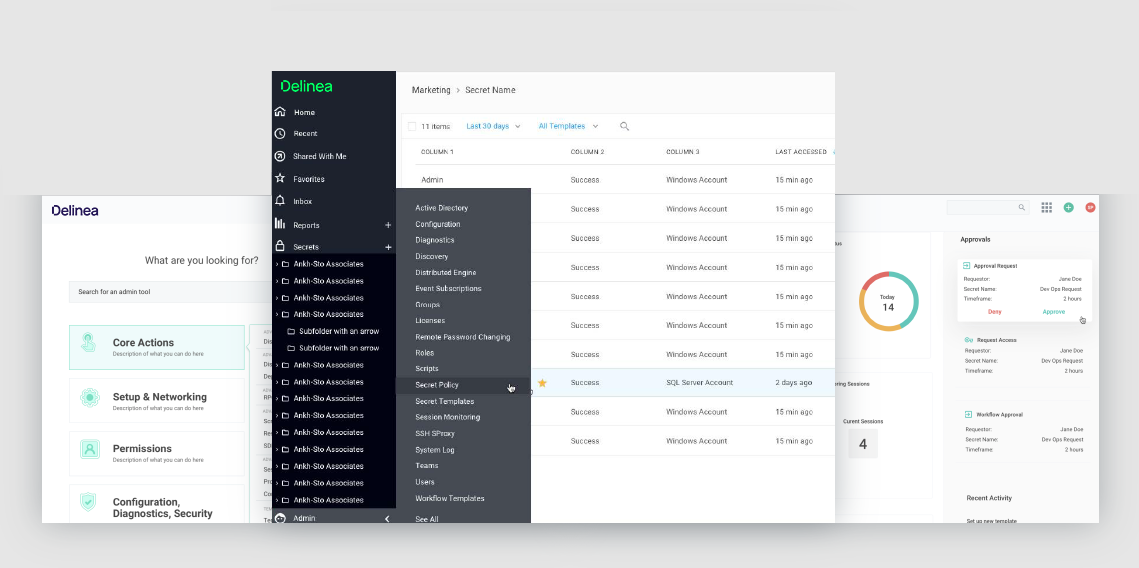Sort by the LAST ACCESSED header

[x=800, y=152]
